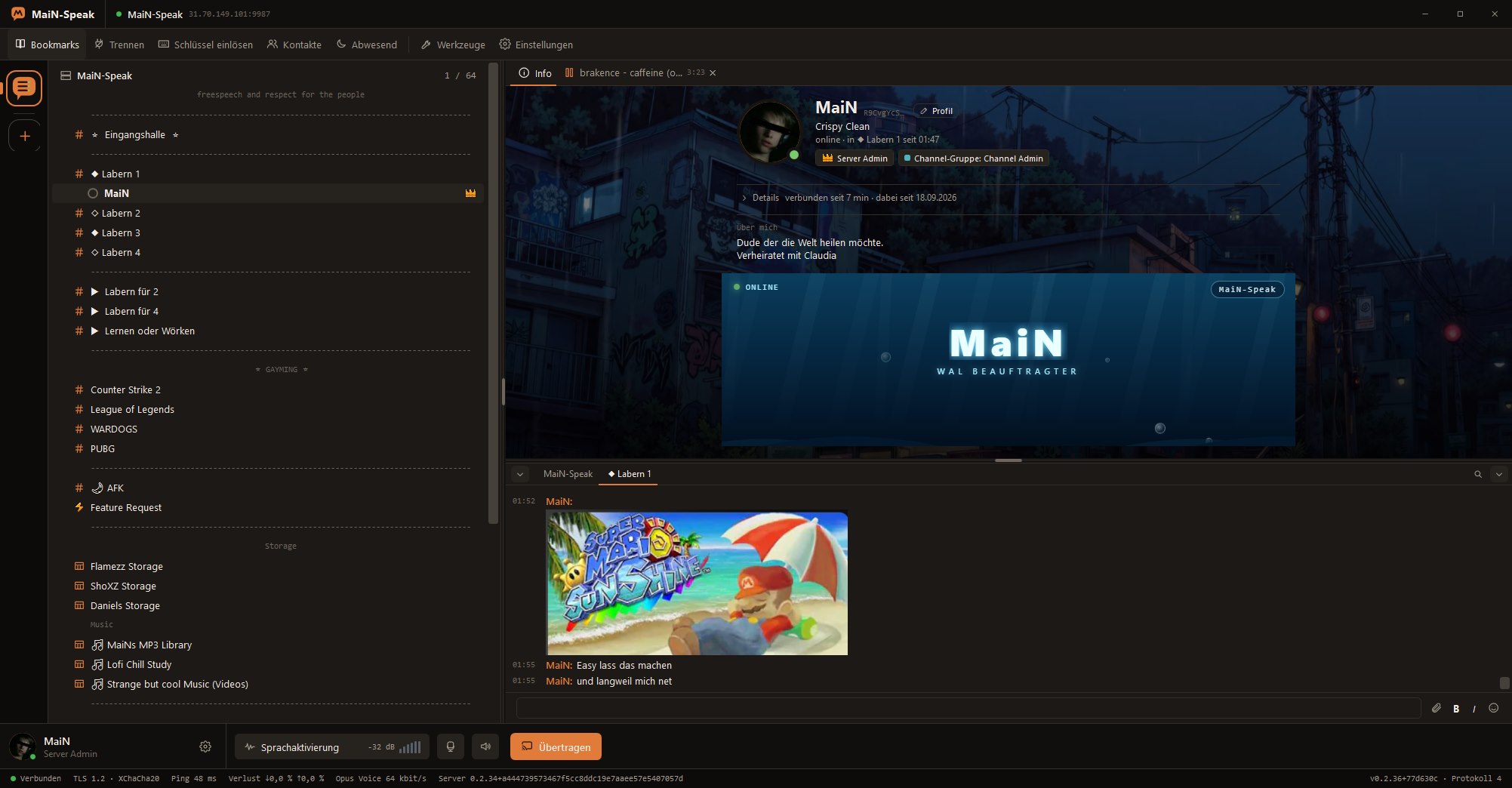Viewport: 1512px width, 788px height.
Task: Toggle Abwesend status
Action: click(367, 45)
